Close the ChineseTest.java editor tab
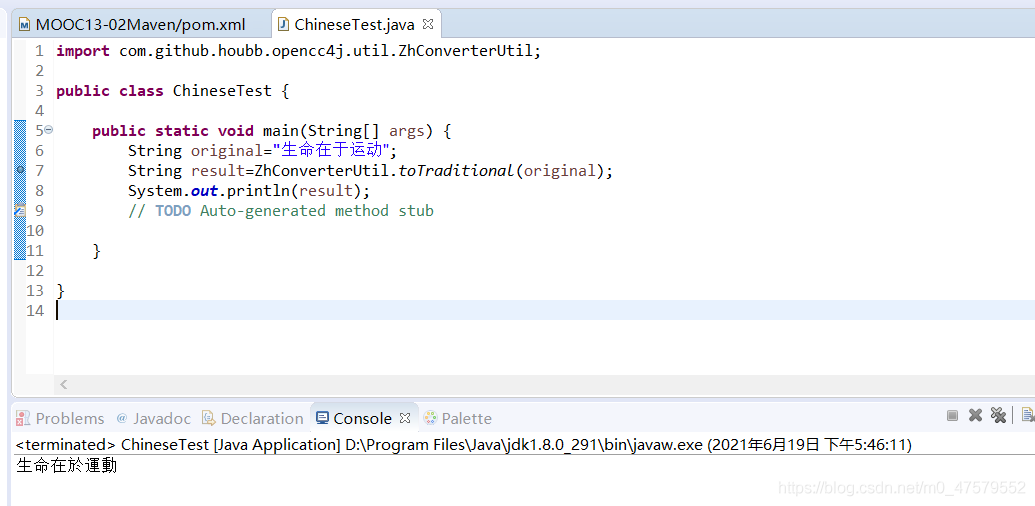Viewport: 1035px width, 506px height. pos(429,24)
